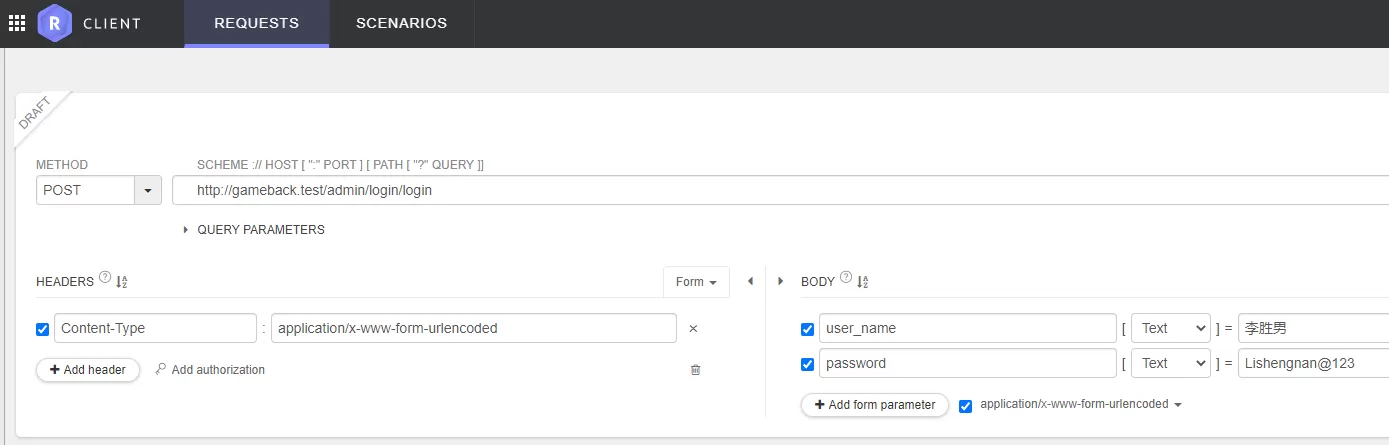The width and height of the screenshot is (1389, 445).
Task: Click the body sort alphabetically icon
Action: pyautogui.click(x=863, y=283)
